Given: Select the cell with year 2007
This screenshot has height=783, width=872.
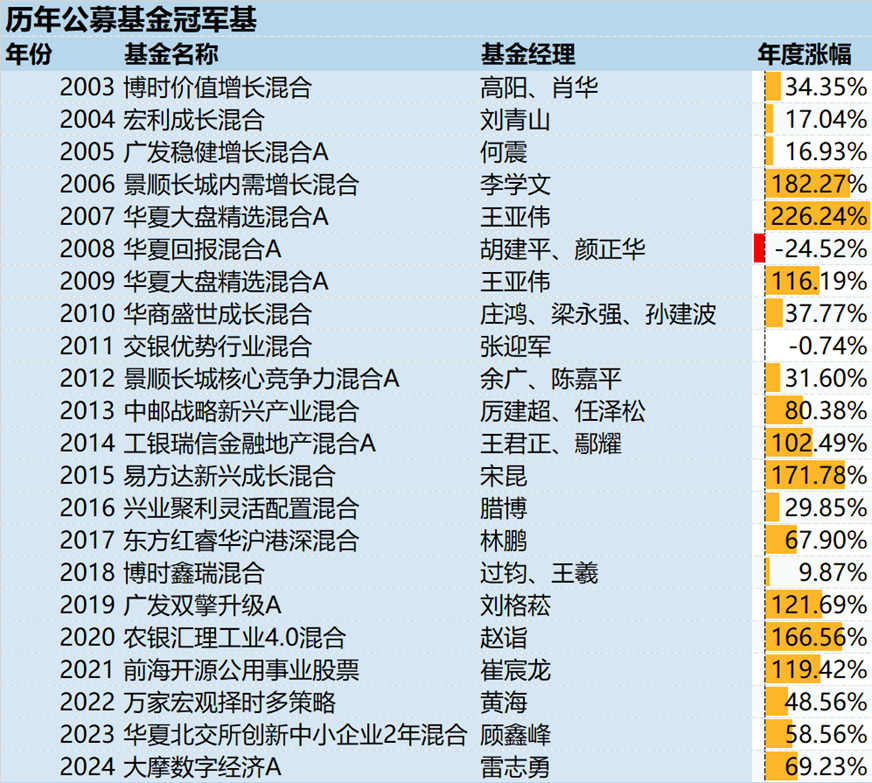Looking at the screenshot, I should tap(87, 216).
